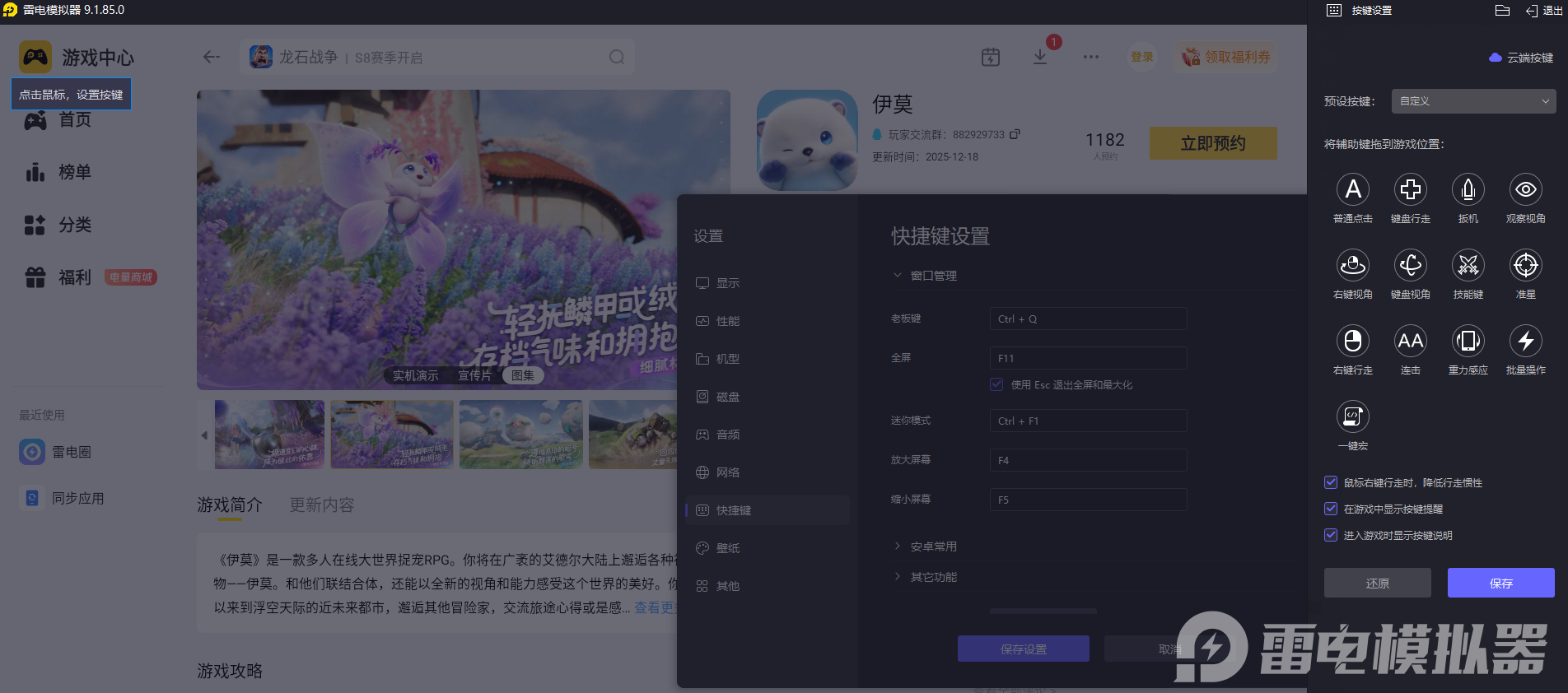This screenshot has width=1568, height=693.
Task: Select the 扳机 trigger key icon
Action: point(1468,189)
